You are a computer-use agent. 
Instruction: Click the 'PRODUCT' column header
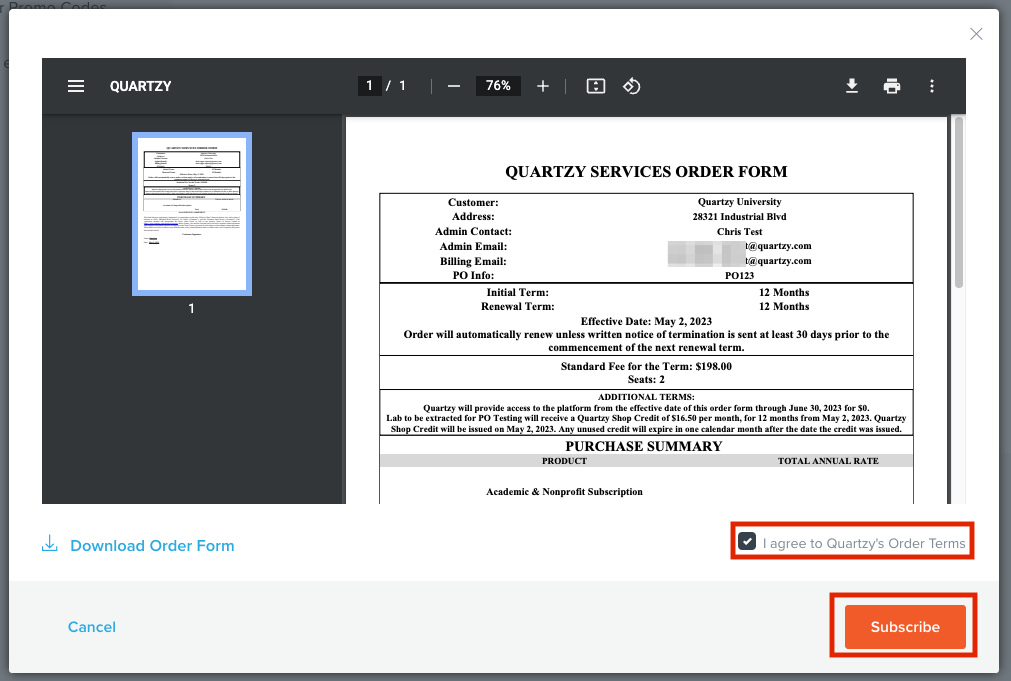coord(564,461)
